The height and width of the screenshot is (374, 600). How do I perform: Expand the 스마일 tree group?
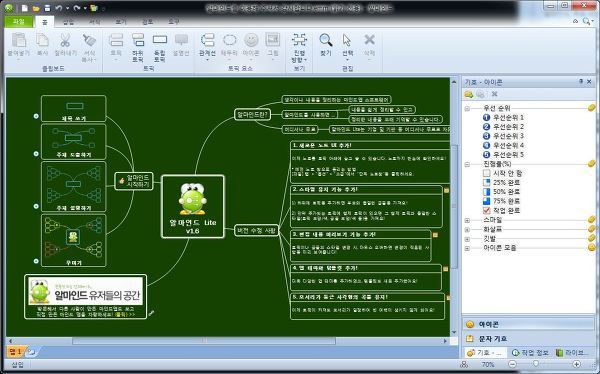click(x=467, y=220)
